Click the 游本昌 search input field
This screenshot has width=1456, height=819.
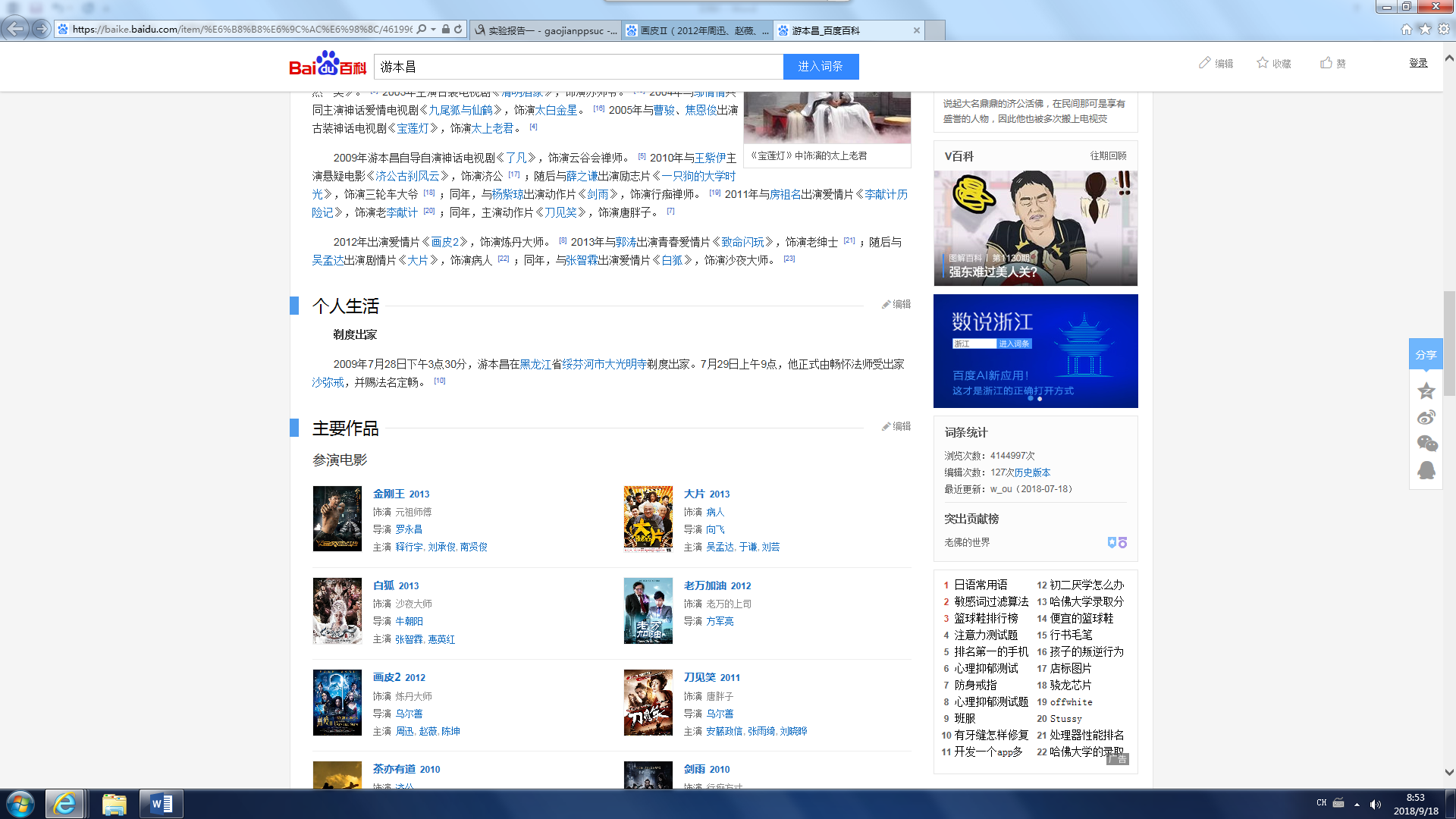point(578,67)
